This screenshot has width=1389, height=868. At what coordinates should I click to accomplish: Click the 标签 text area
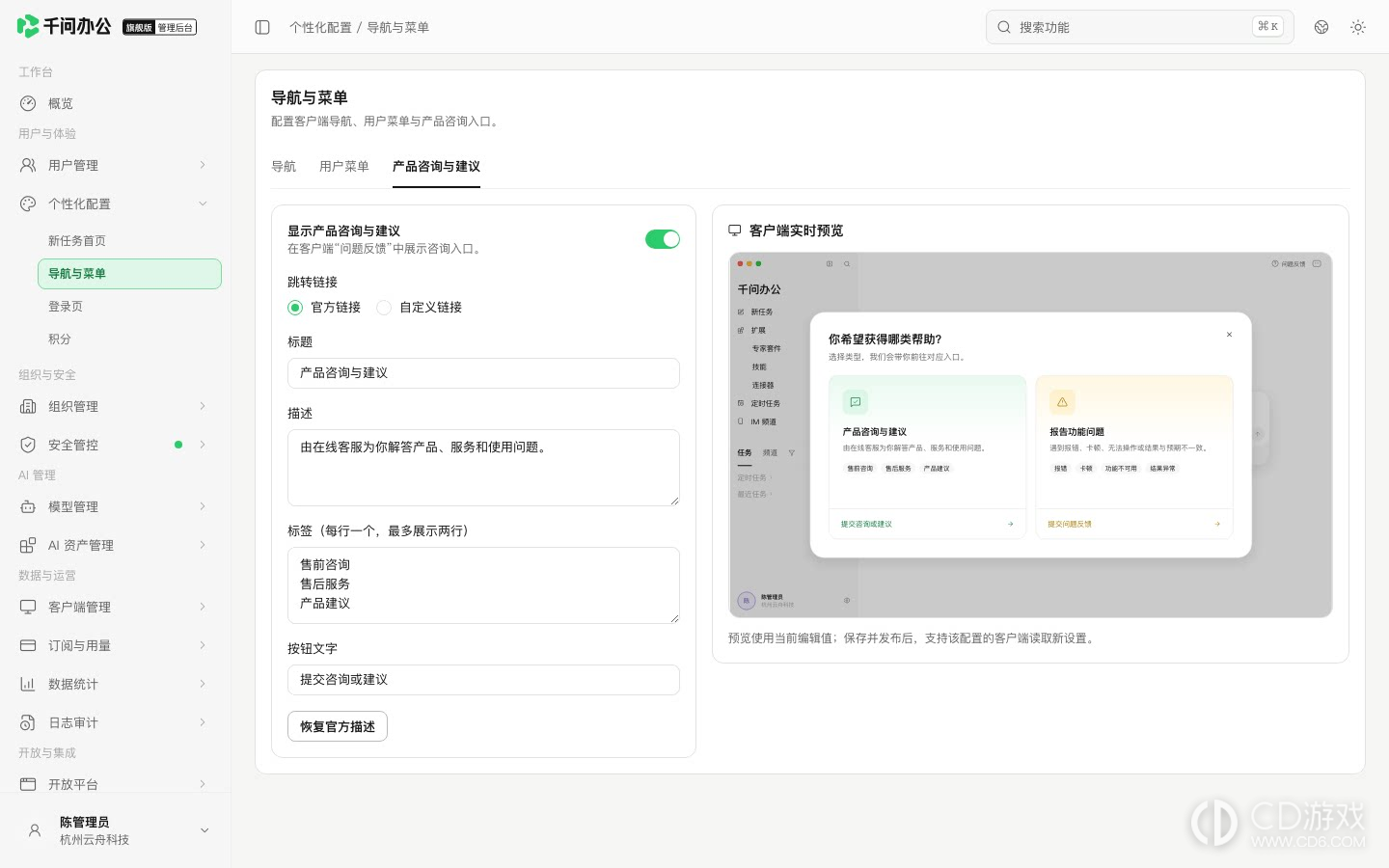tap(483, 585)
